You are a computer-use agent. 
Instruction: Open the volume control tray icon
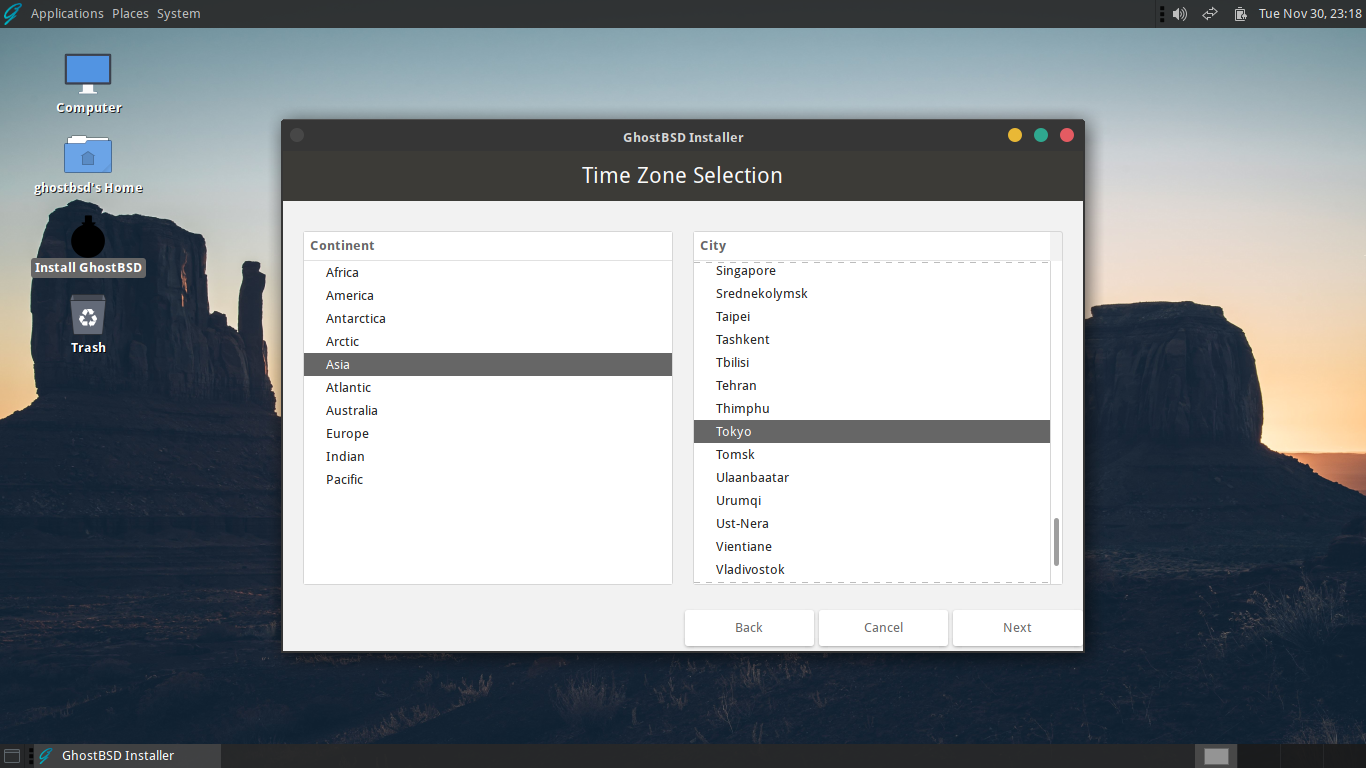pyautogui.click(x=1180, y=14)
